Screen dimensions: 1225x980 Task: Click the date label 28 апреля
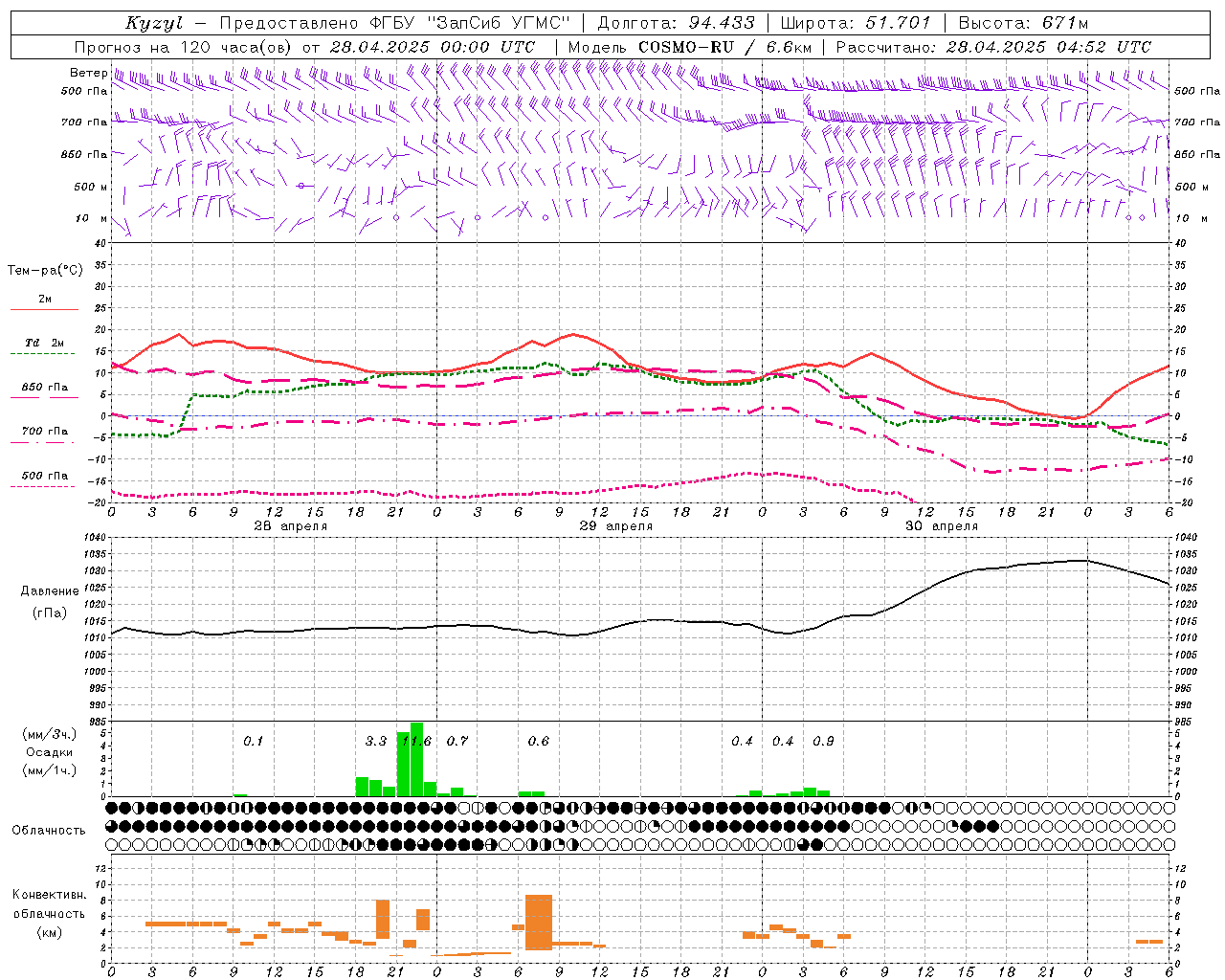[x=291, y=526]
